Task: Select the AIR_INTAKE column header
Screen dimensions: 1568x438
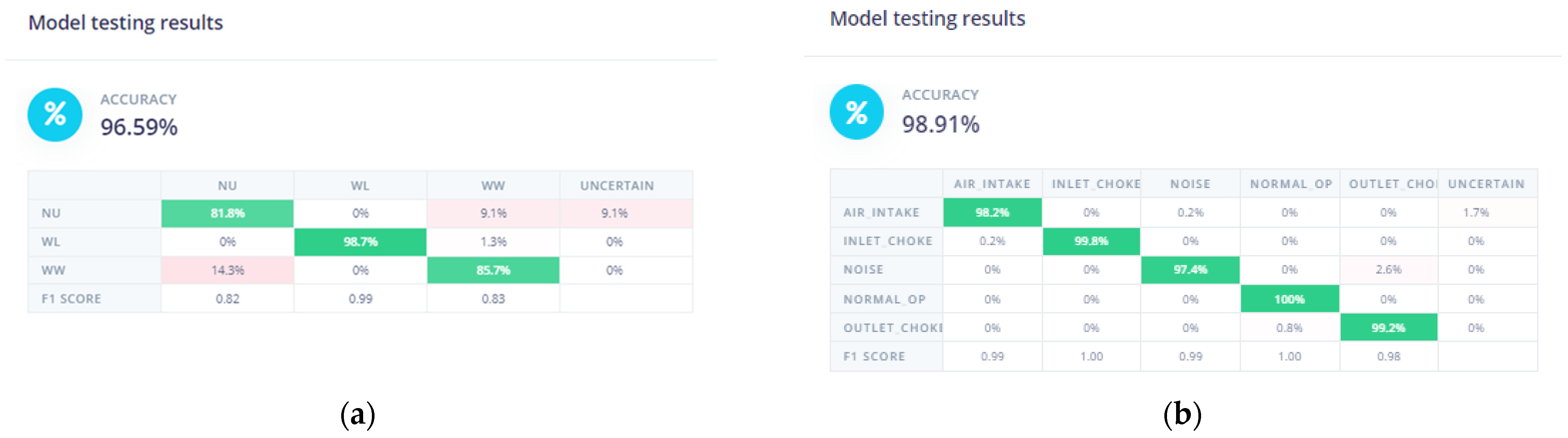Action: pyautogui.click(x=992, y=183)
